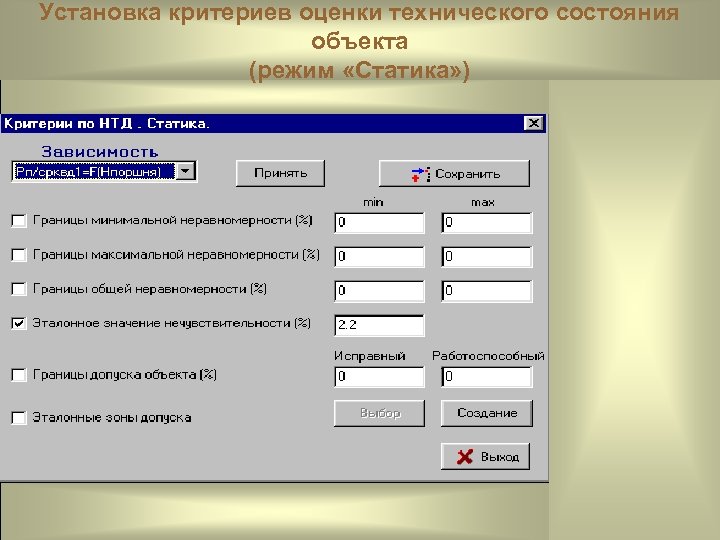Viewport: 720px width, 540px height.
Task: Click the max column header label
Action: tap(483, 202)
